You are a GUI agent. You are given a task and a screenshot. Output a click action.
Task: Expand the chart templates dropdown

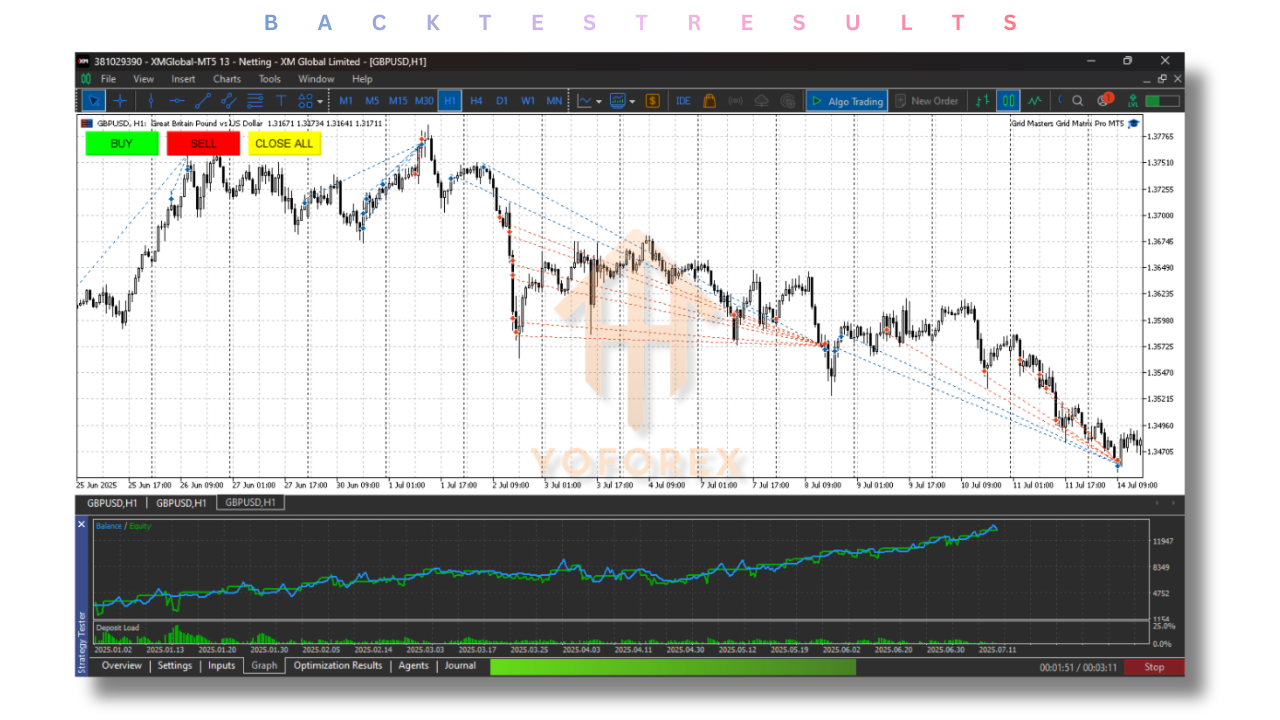tap(632, 102)
